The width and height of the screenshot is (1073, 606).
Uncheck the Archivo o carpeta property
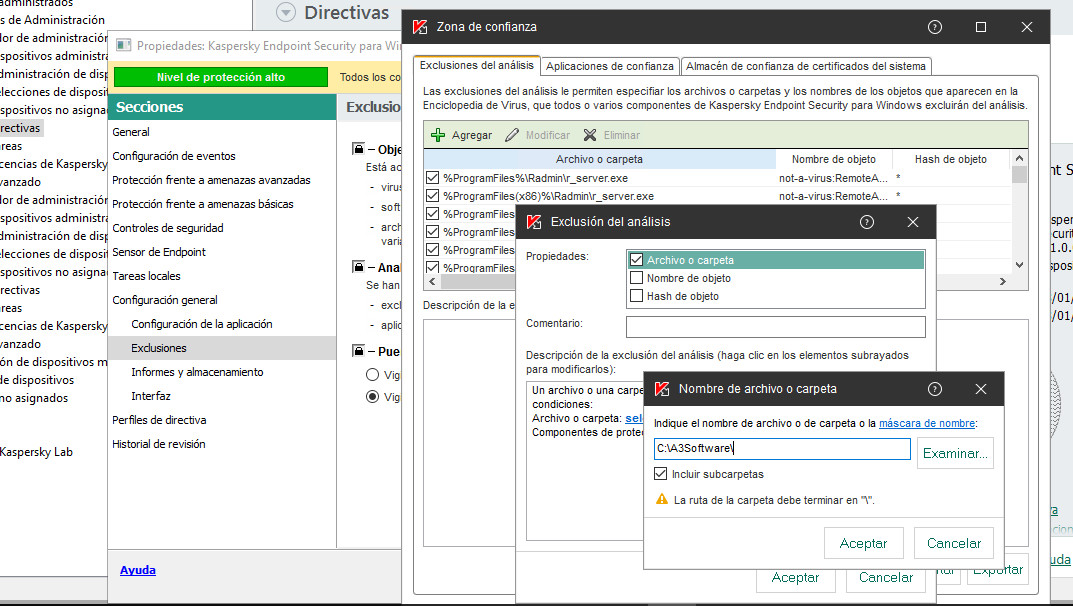pos(636,260)
